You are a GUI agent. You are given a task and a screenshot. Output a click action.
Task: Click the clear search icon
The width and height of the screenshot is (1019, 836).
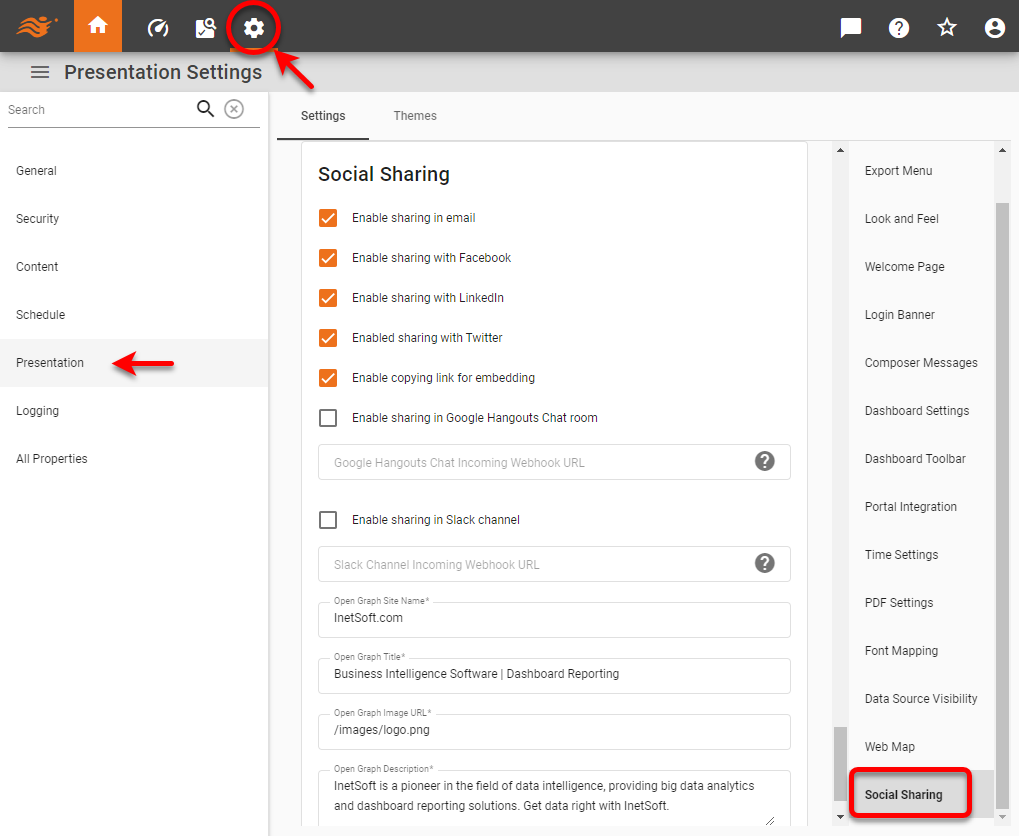point(234,109)
